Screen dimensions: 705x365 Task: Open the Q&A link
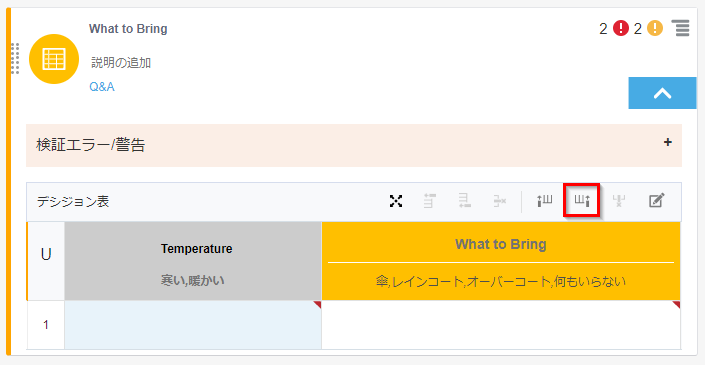coord(102,87)
